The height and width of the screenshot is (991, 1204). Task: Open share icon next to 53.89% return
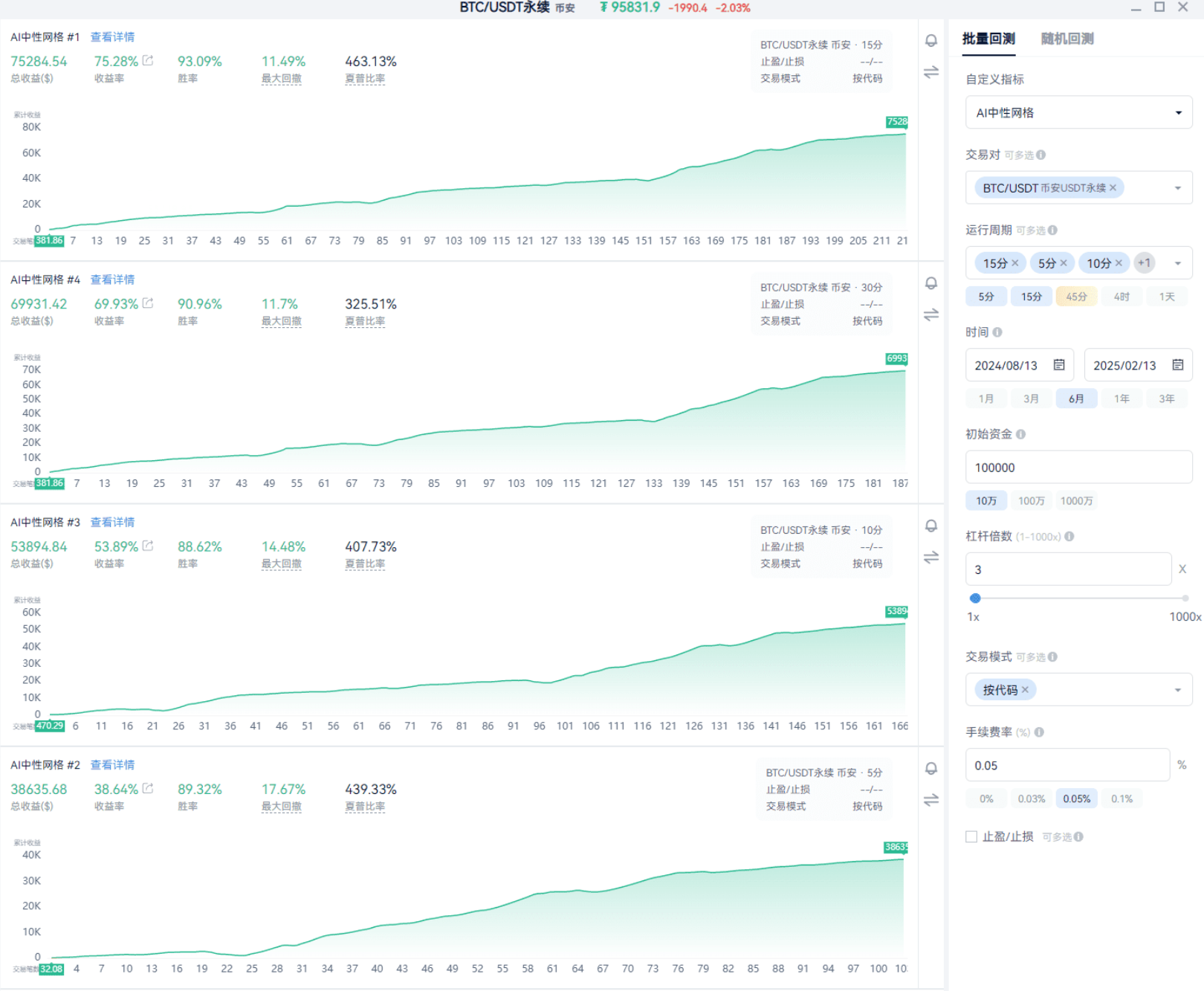coord(148,546)
